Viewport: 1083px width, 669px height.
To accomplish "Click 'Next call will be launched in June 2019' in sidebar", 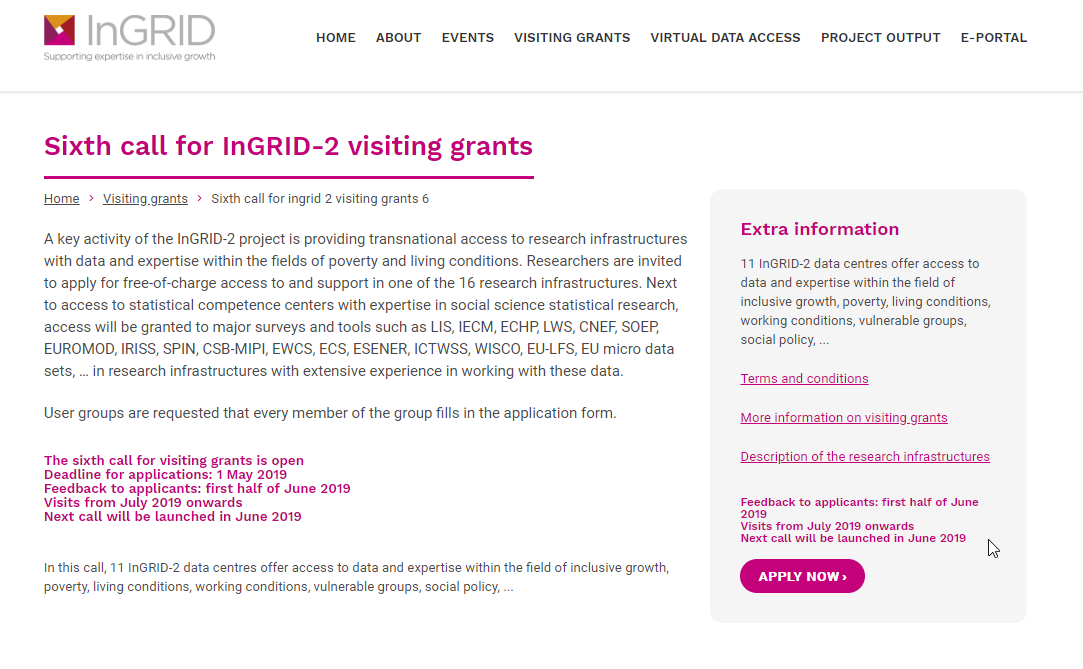I will coord(853,539).
